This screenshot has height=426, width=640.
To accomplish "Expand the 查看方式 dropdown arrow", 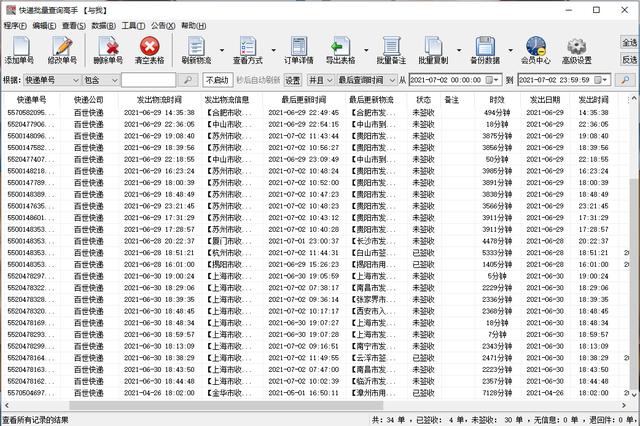I will 273,50.
